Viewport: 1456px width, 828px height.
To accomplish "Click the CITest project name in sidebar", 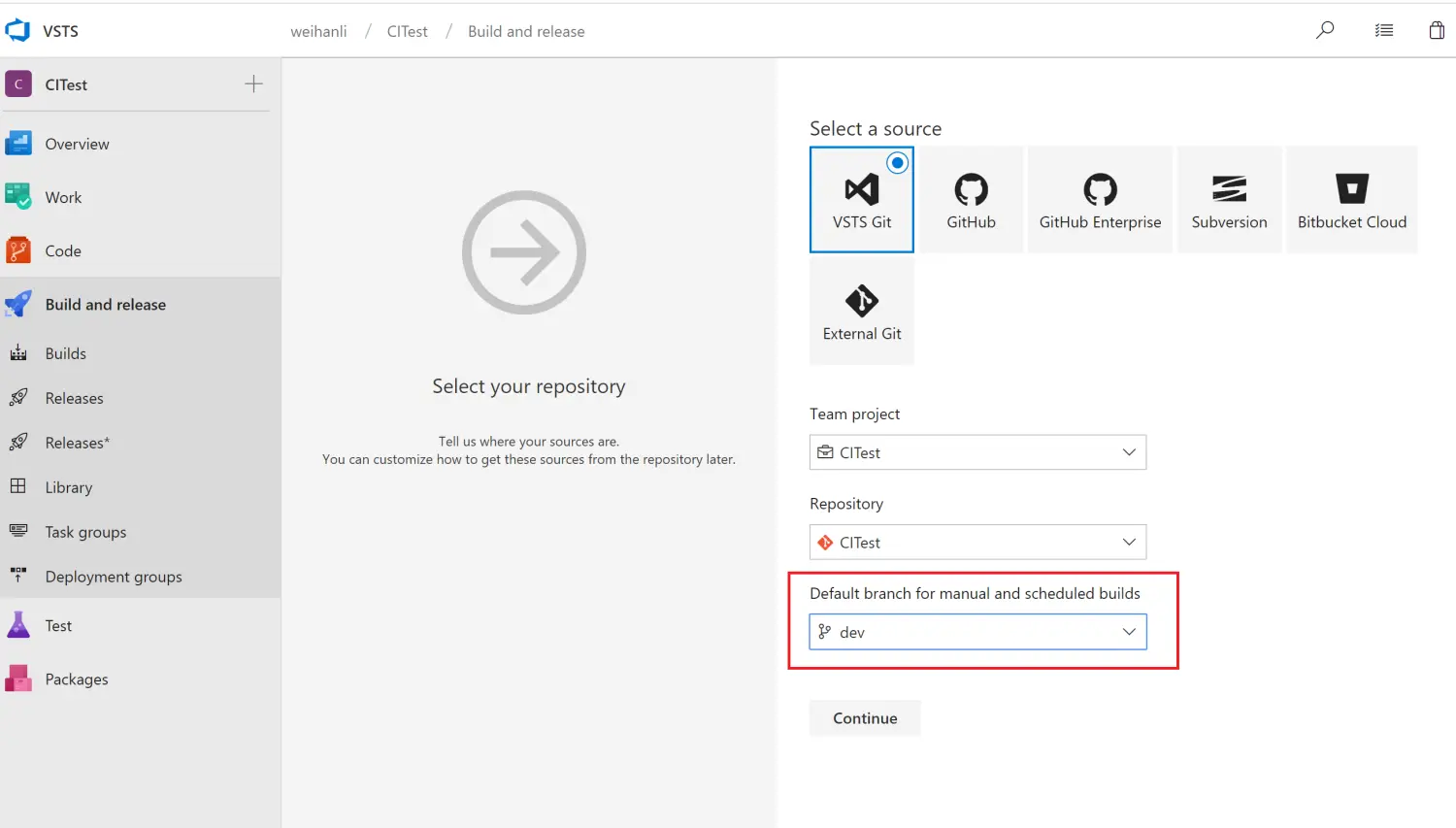I will click(x=66, y=84).
